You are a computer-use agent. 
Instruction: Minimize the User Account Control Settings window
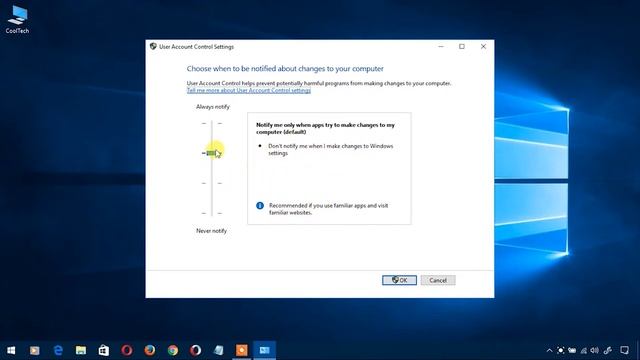point(441,47)
